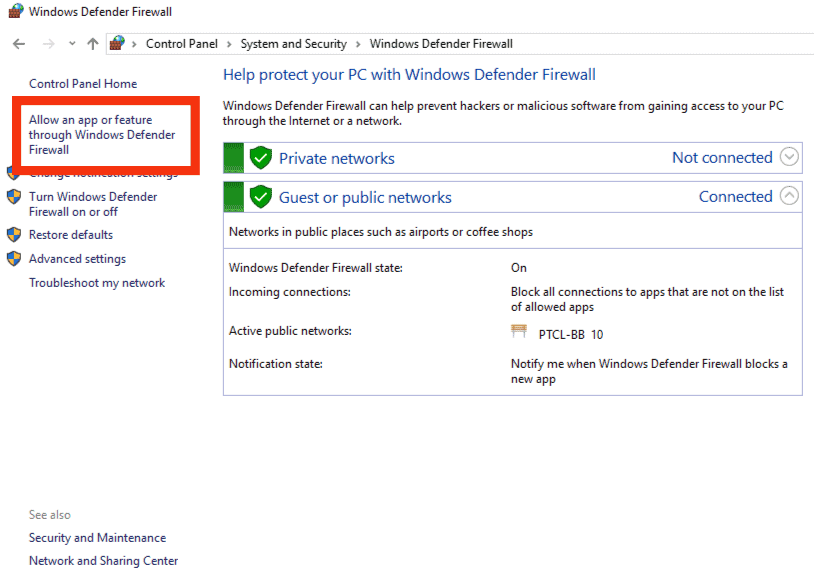Click the Active public networks label
The height and width of the screenshot is (579, 814).
click(290, 331)
